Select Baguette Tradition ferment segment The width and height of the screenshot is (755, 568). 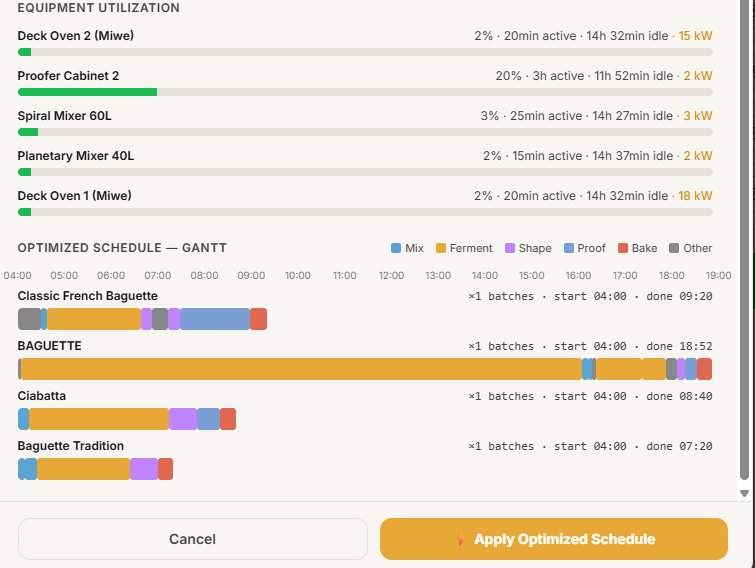83,469
